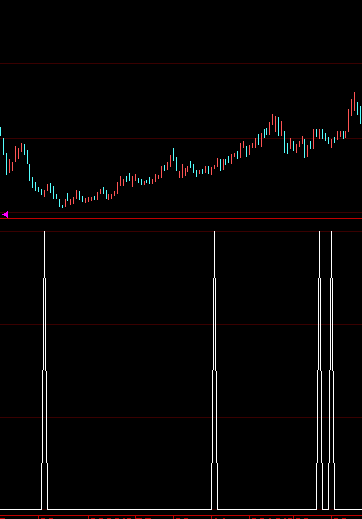The height and width of the screenshot is (519, 362).
Task: Click the rightmost white signal spike
Action: pyautogui.click(x=331, y=370)
